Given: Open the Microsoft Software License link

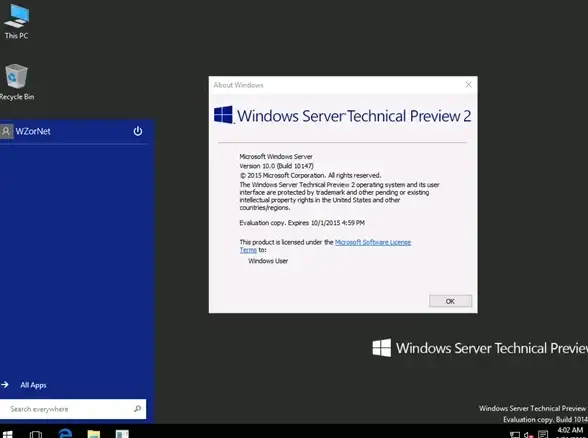Looking at the screenshot, I should point(373,242).
